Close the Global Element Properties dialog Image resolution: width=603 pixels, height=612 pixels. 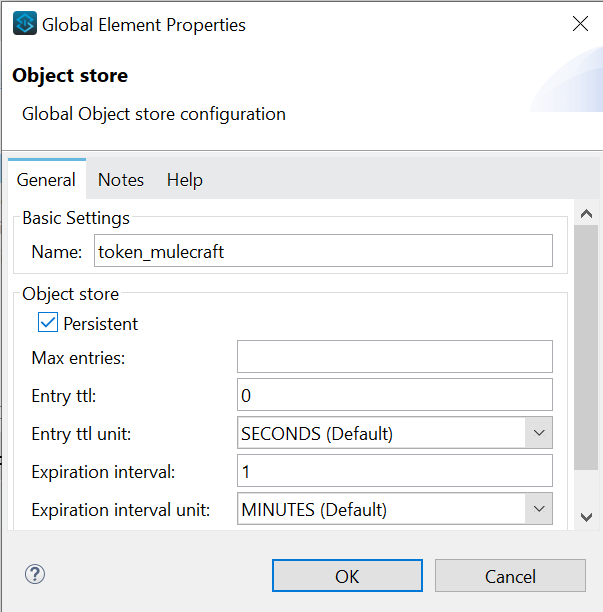580,24
